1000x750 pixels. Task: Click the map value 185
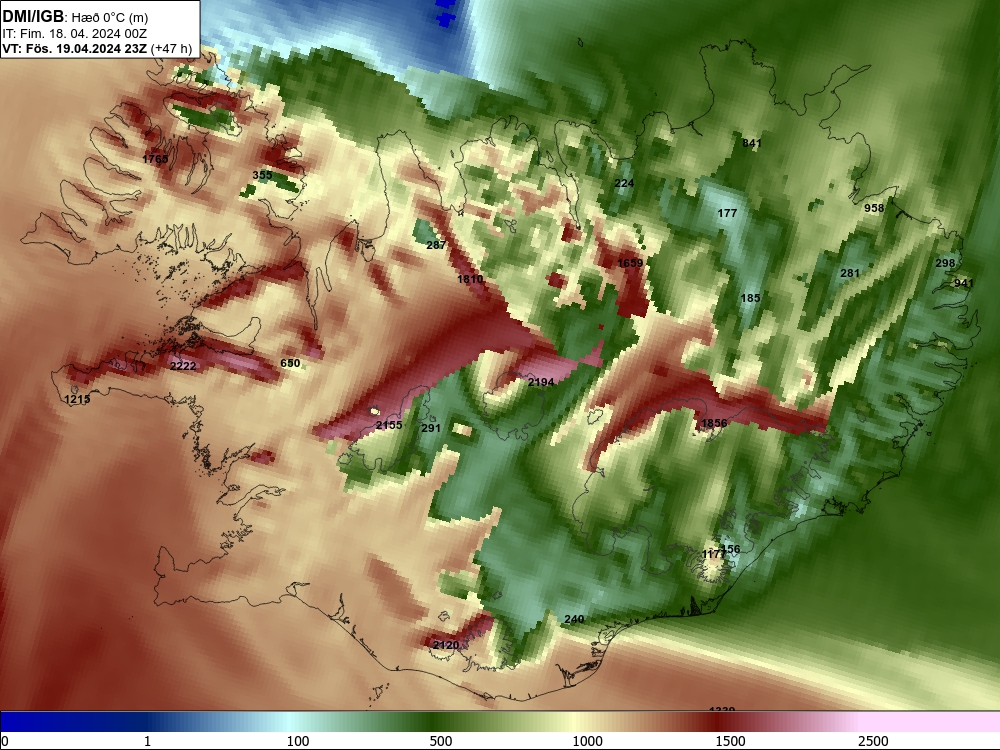coord(750,298)
